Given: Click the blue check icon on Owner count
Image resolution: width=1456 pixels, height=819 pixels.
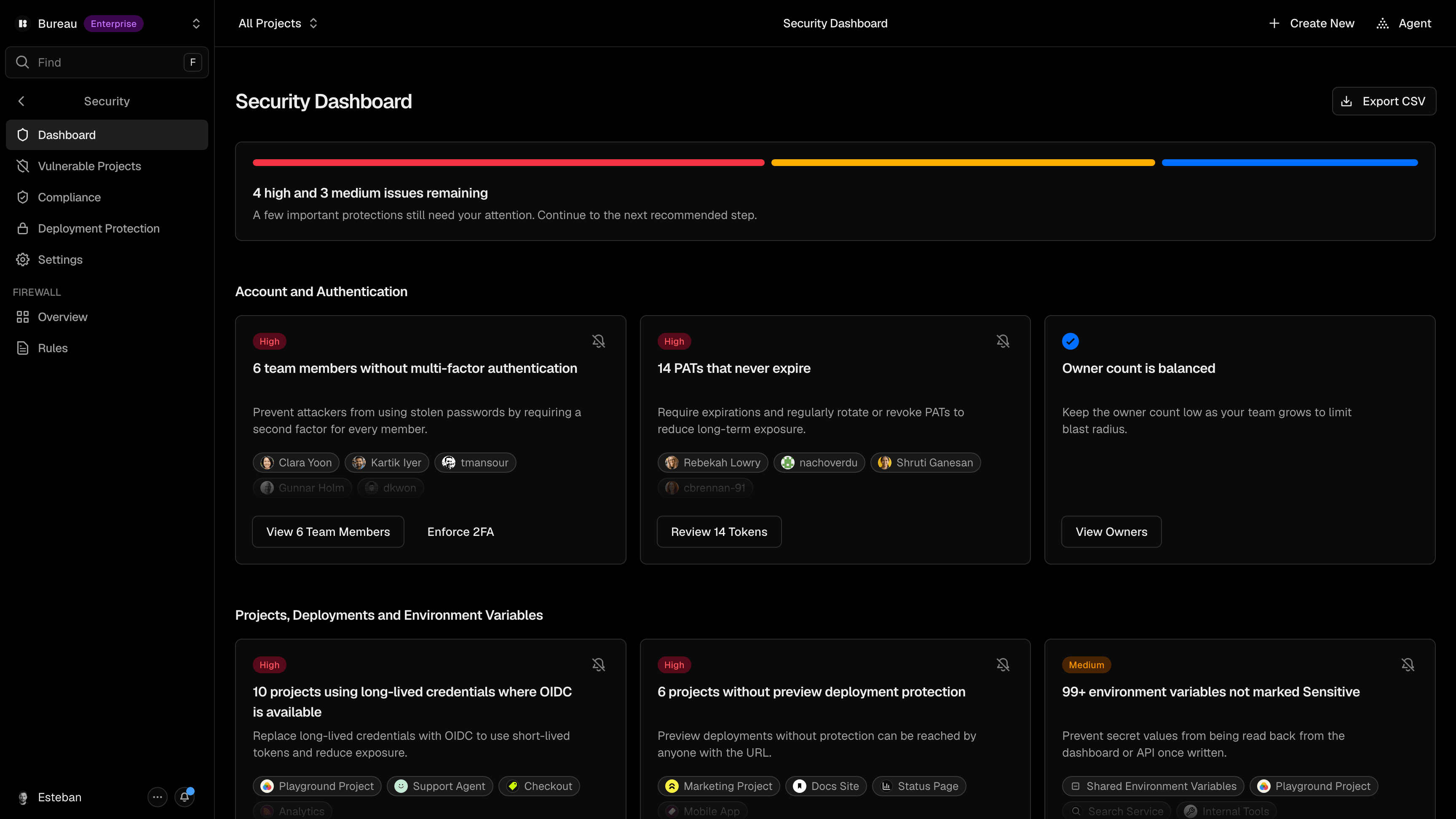Looking at the screenshot, I should pos(1071,341).
